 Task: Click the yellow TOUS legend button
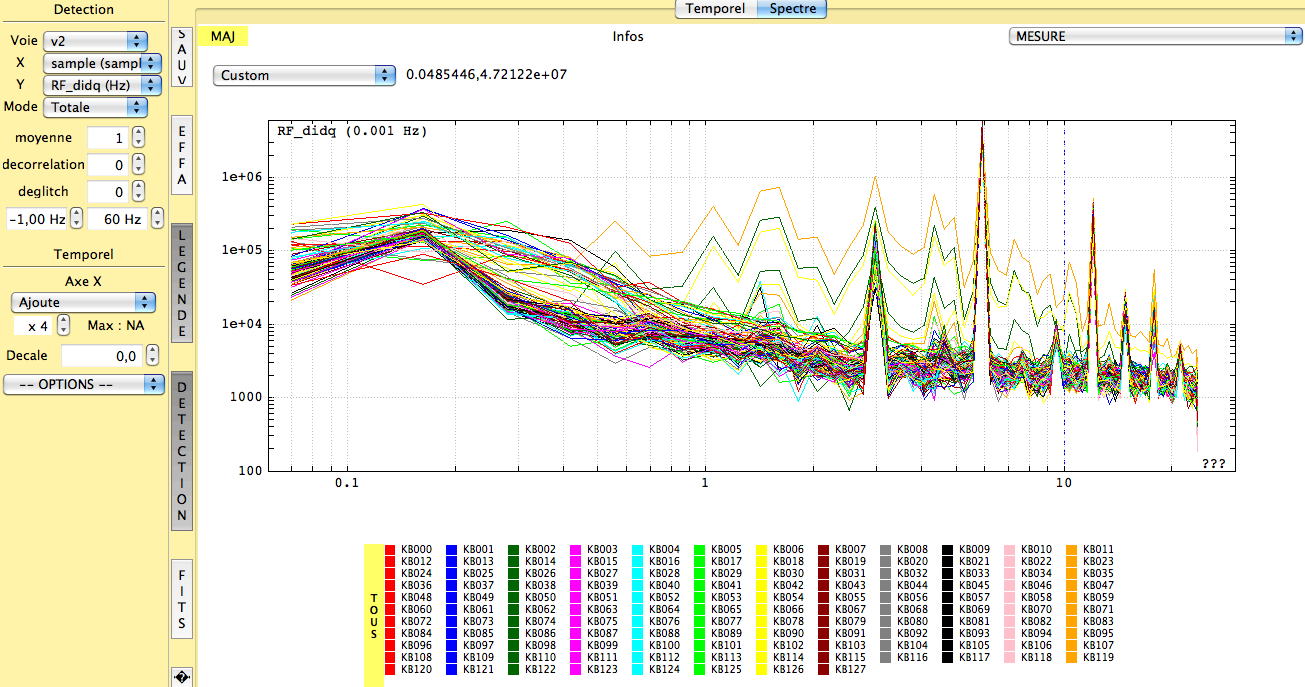(x=373, y=614)
